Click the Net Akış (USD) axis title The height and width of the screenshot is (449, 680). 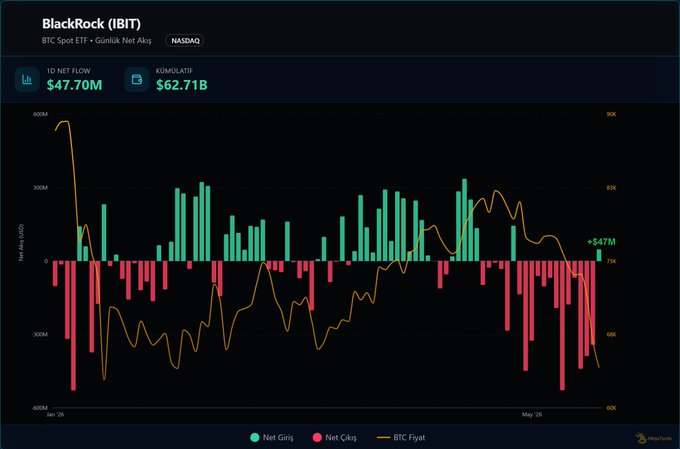tap(21, 243)
